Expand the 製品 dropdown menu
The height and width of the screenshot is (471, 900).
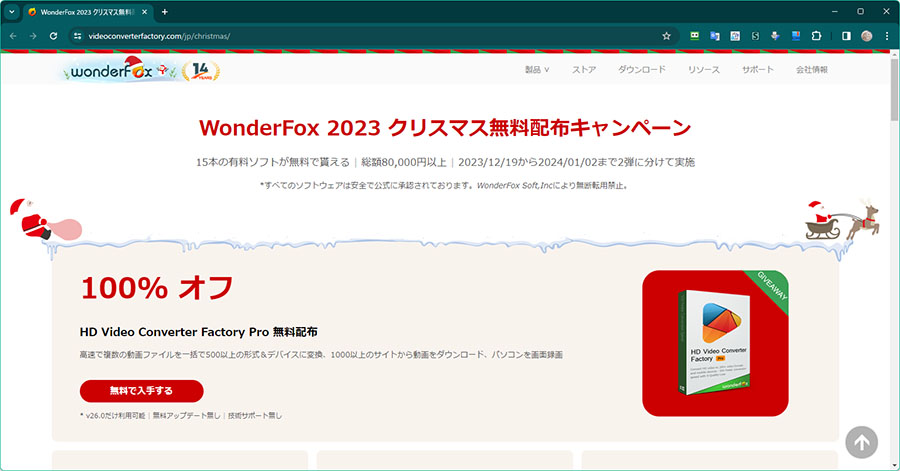point(537,69)
